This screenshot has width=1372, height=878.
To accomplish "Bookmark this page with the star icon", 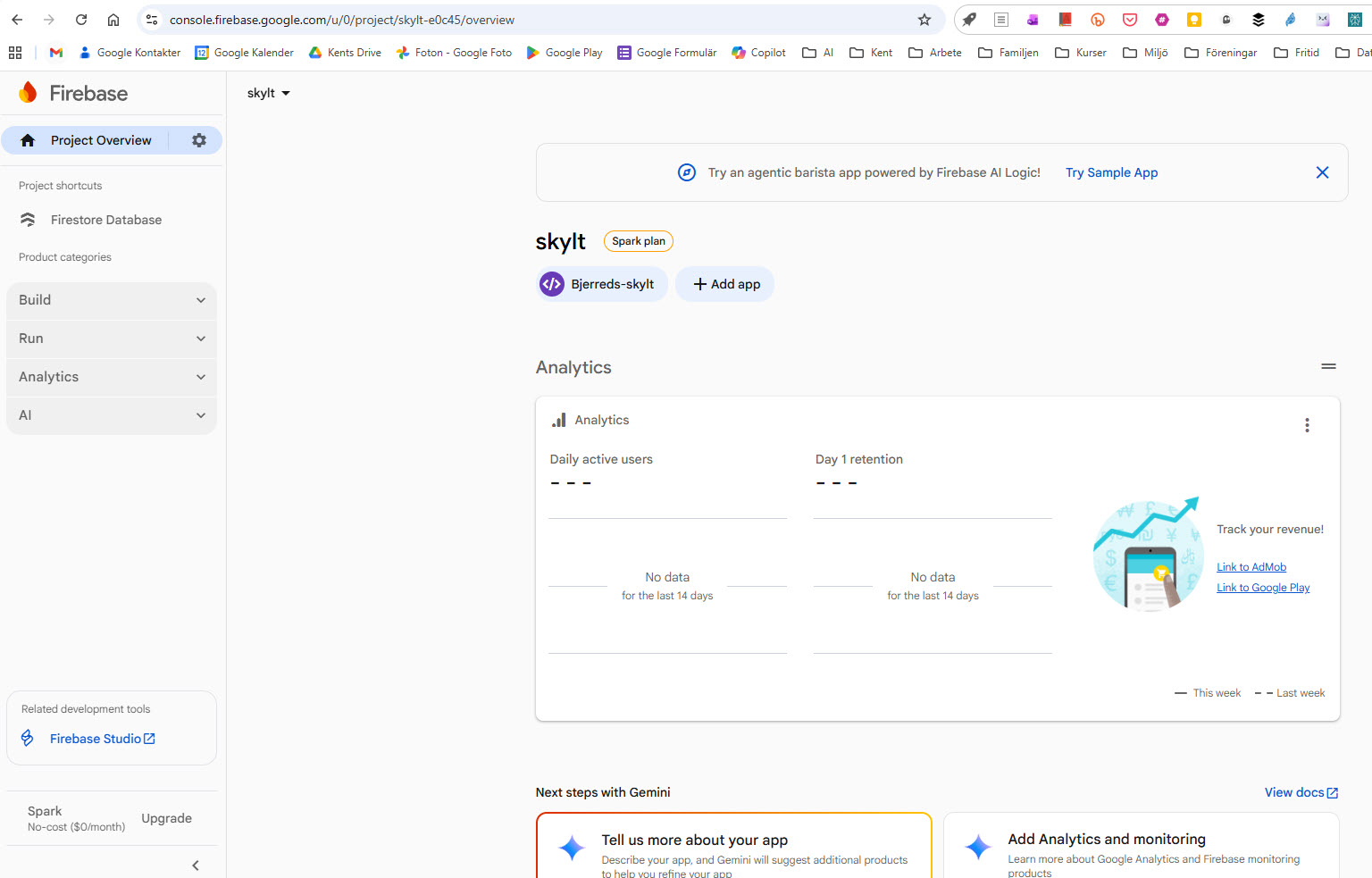I will (924, 20).
